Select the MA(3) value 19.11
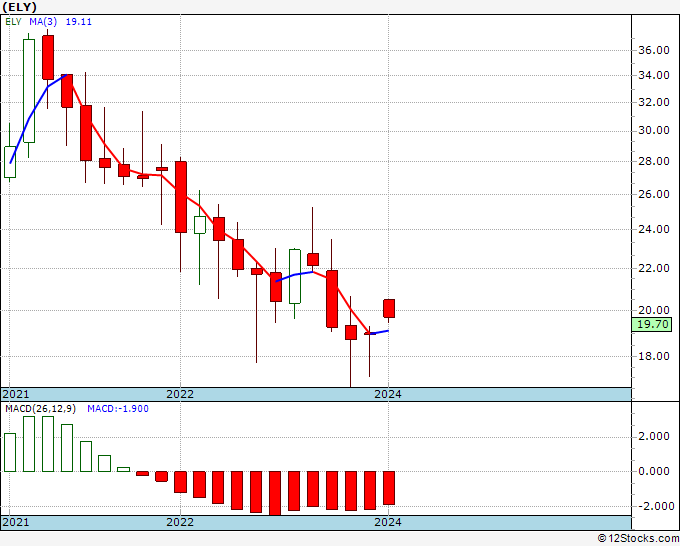This screenshot has height=546, width=680. pos(78,22)
